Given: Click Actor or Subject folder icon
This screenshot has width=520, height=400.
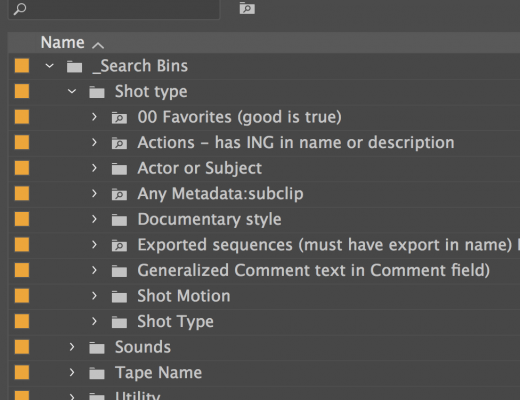Looking at the screenshot, I should (x=119, y=169).
